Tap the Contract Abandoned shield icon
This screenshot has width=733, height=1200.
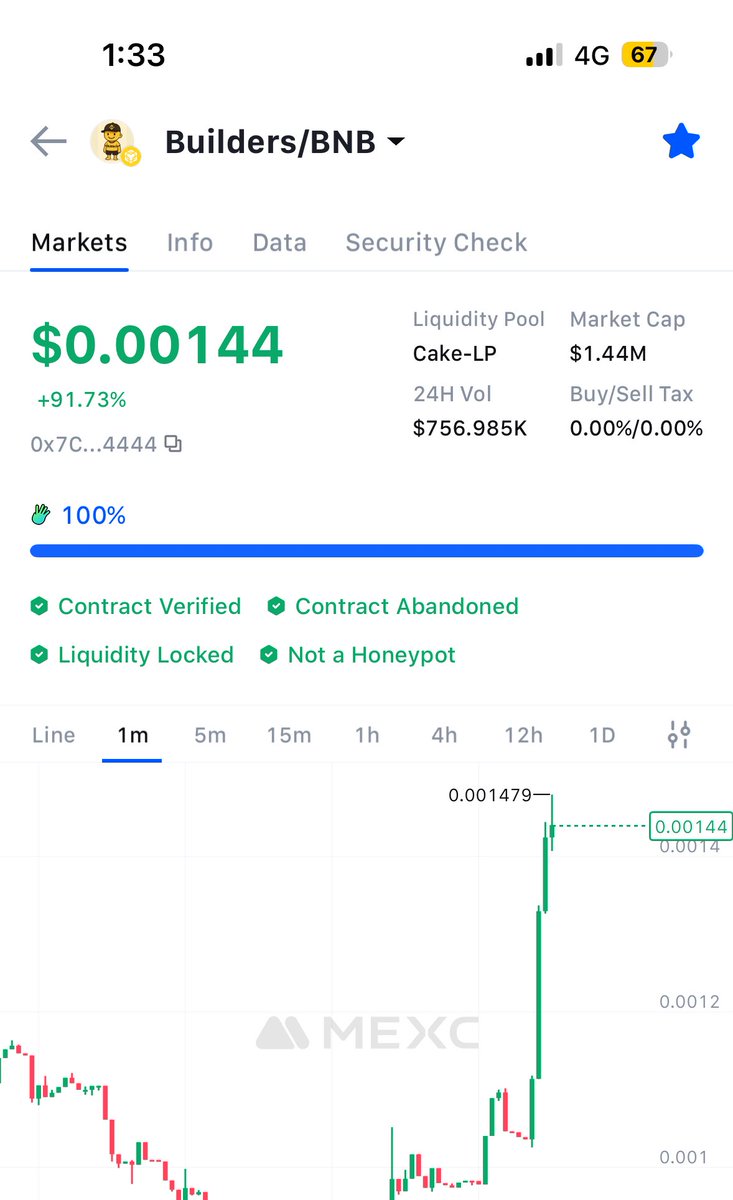276,607
